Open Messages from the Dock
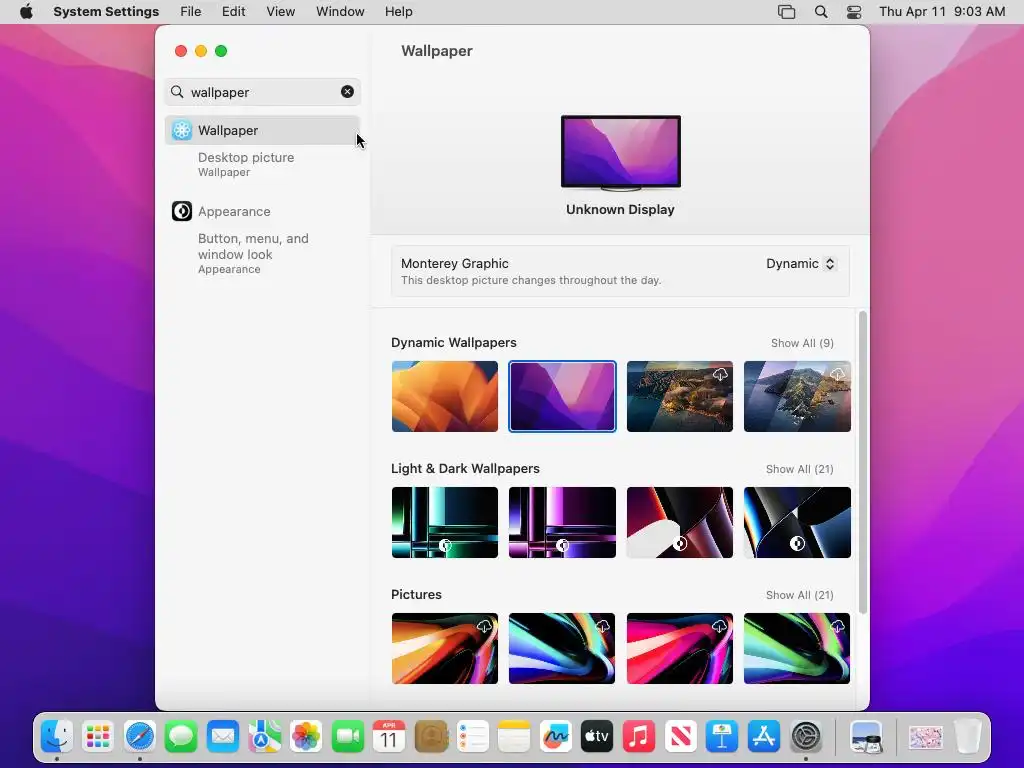The image size is (1024, 768). tap(181, 737)
